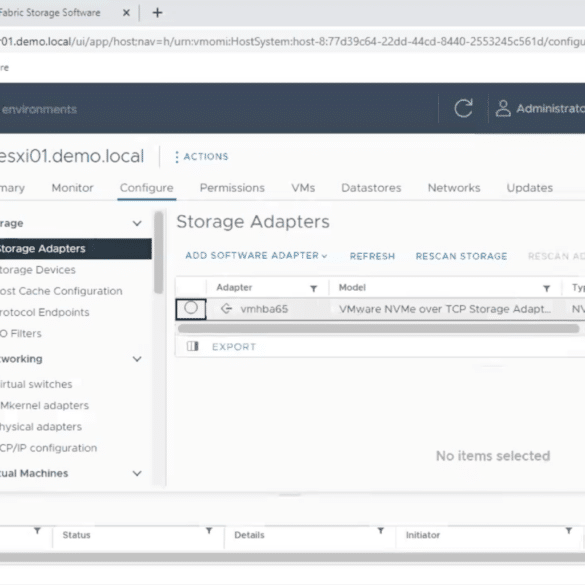This screenshot has height=585, width=585.
Task: Open Physical adapters in sidebar
Action: pos(41,427)
